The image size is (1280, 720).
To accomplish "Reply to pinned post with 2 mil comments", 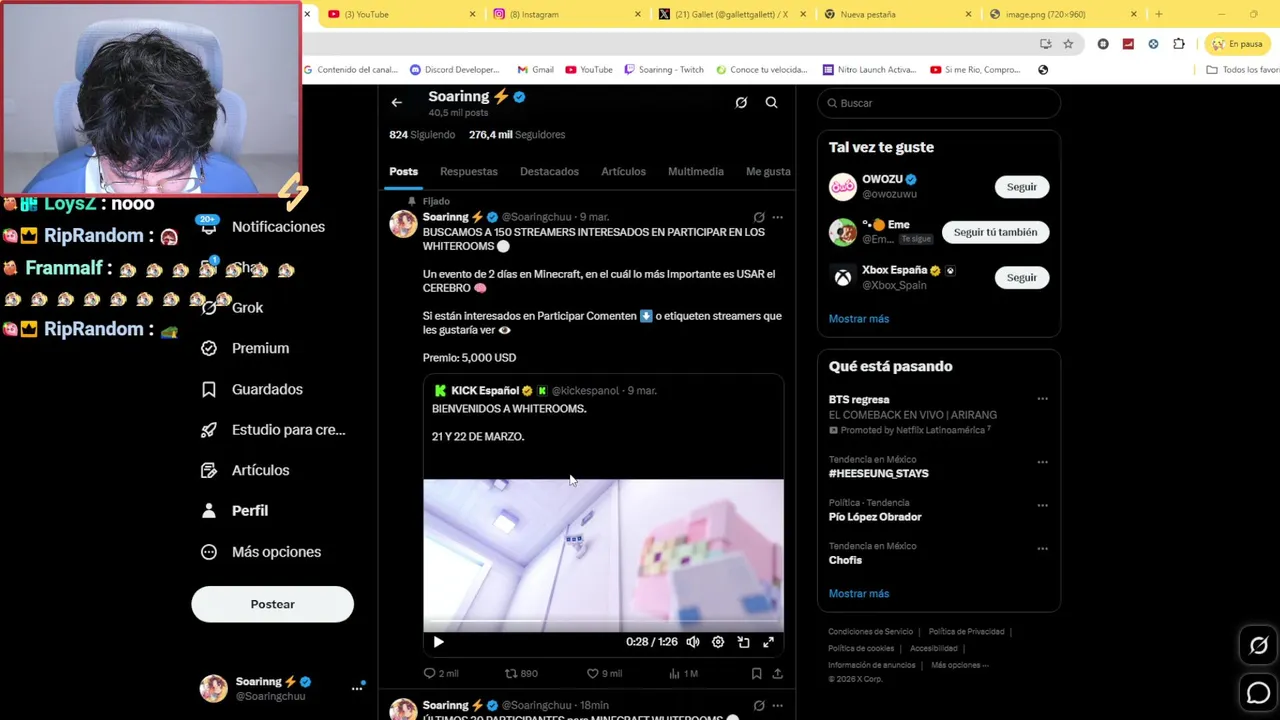I will (x=441, y=674).
